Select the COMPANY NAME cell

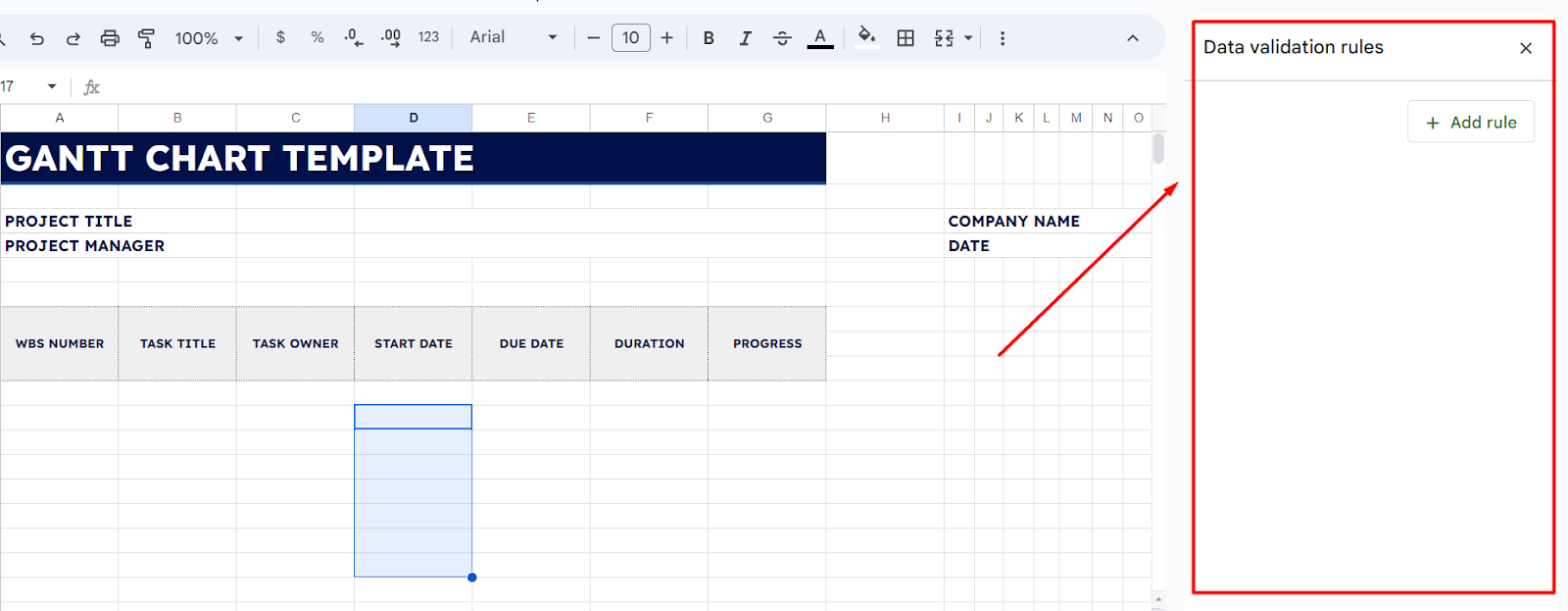[x=1014, y=221]
